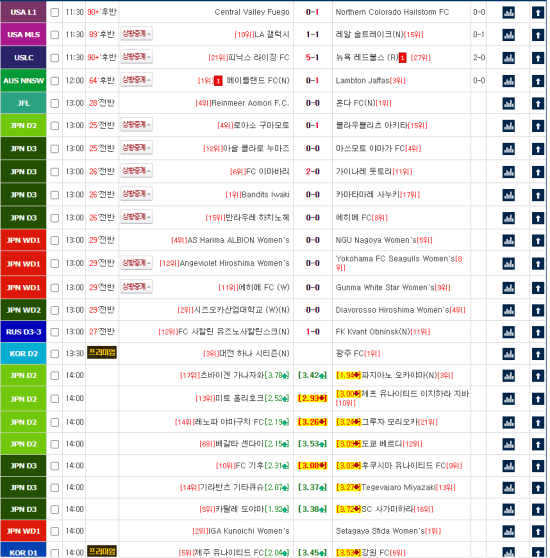550x558 pixels.
Task: Open stats chart icon for Lambton Jaffas match
Action: coord(508,81)
